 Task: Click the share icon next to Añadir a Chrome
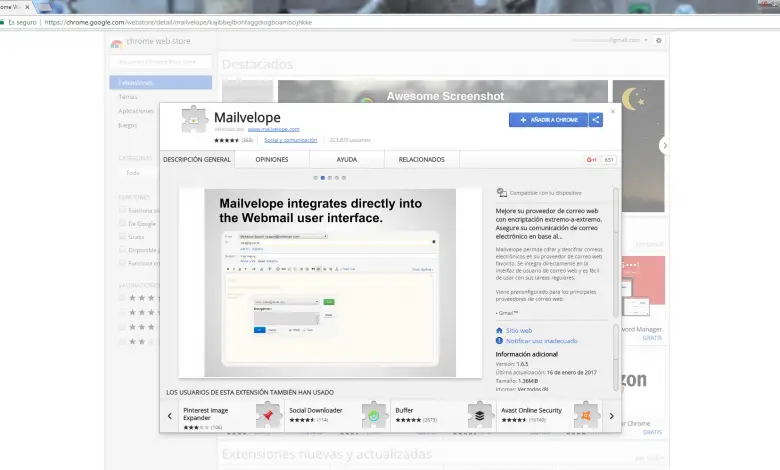click(x=595, y=120)
